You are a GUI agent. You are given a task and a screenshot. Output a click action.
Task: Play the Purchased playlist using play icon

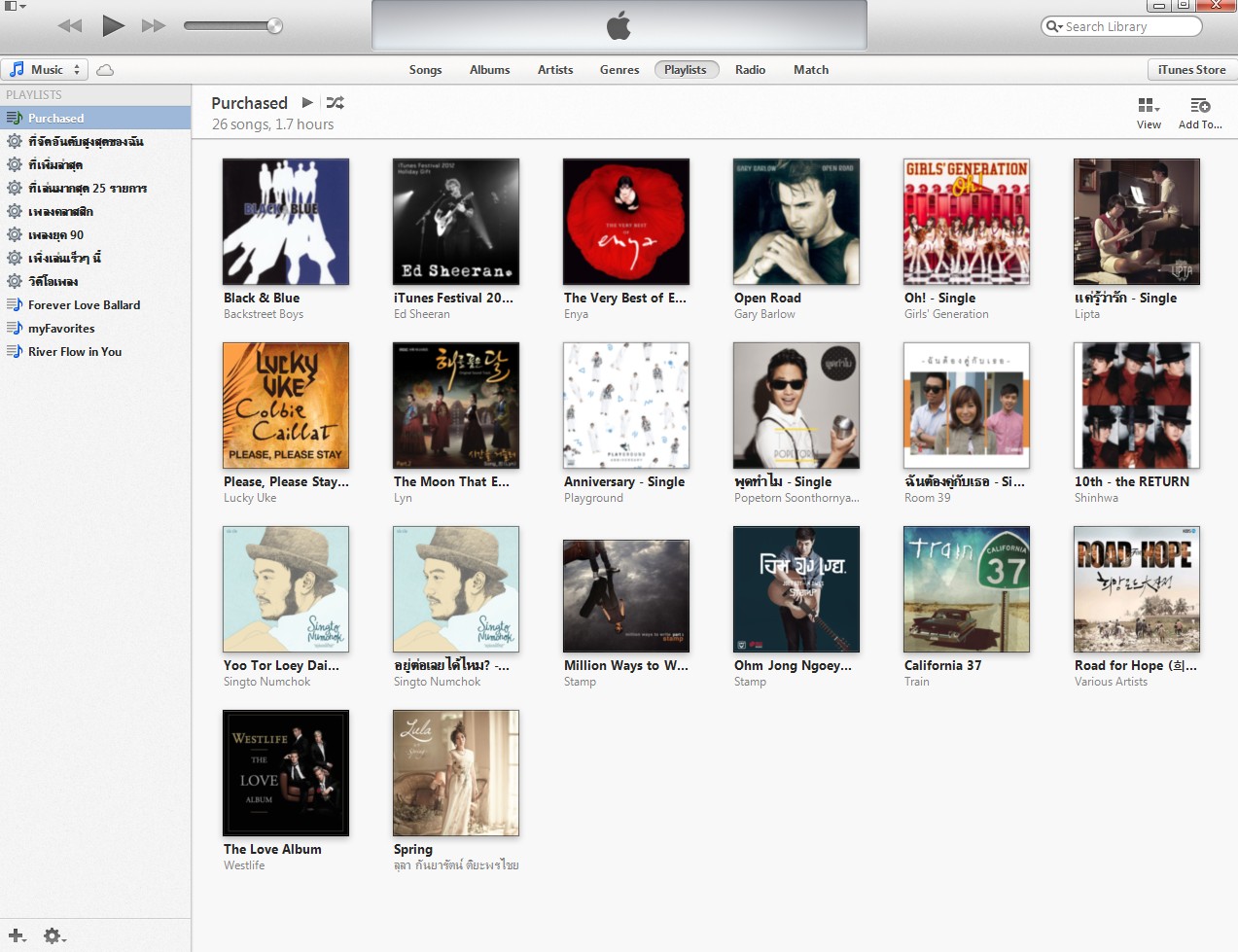[307, 102]
